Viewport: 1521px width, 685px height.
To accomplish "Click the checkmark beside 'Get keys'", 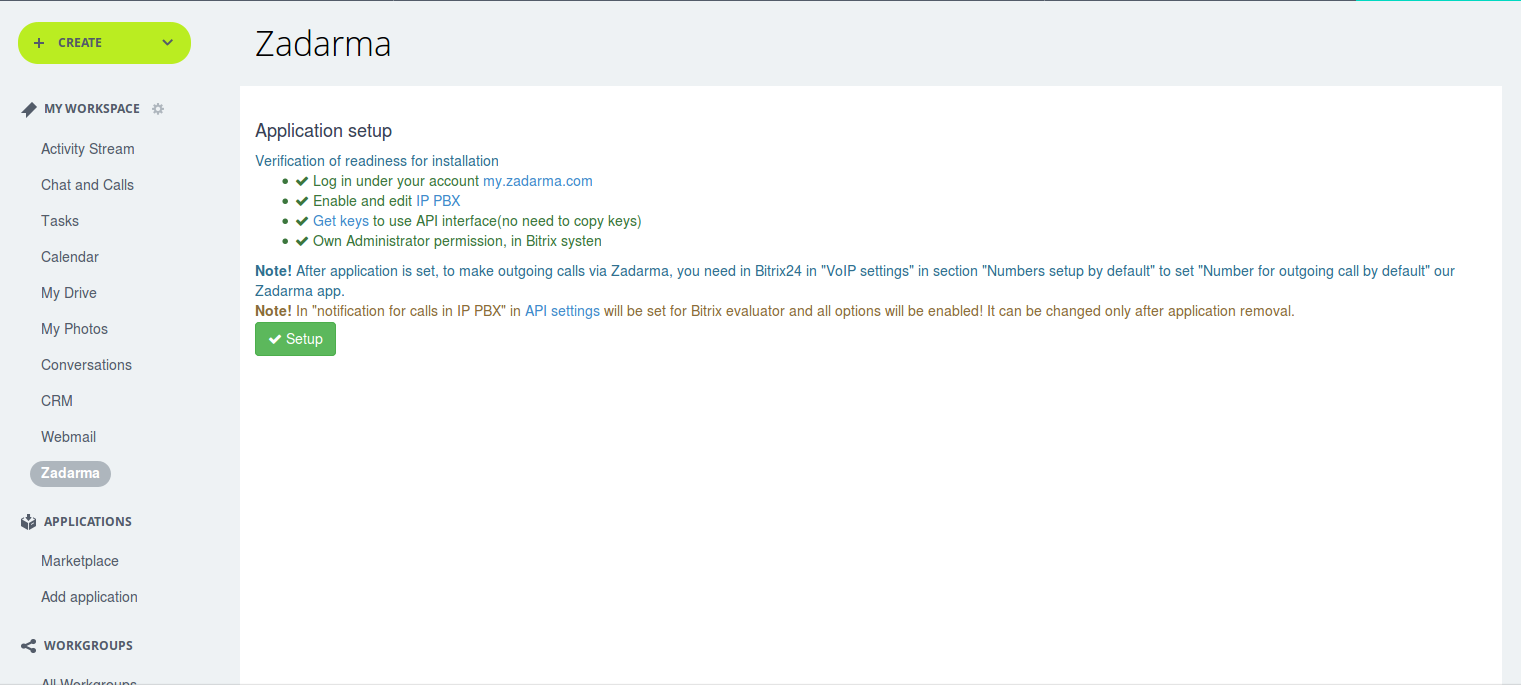I will tap(302, 221).
